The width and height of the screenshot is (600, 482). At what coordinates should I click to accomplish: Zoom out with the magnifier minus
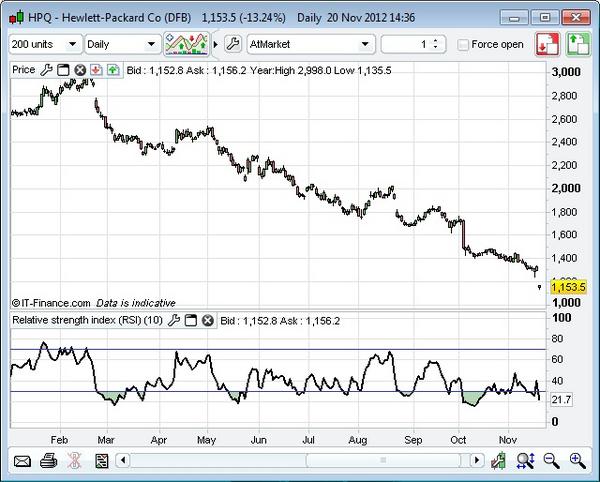(x=551, y=461)
